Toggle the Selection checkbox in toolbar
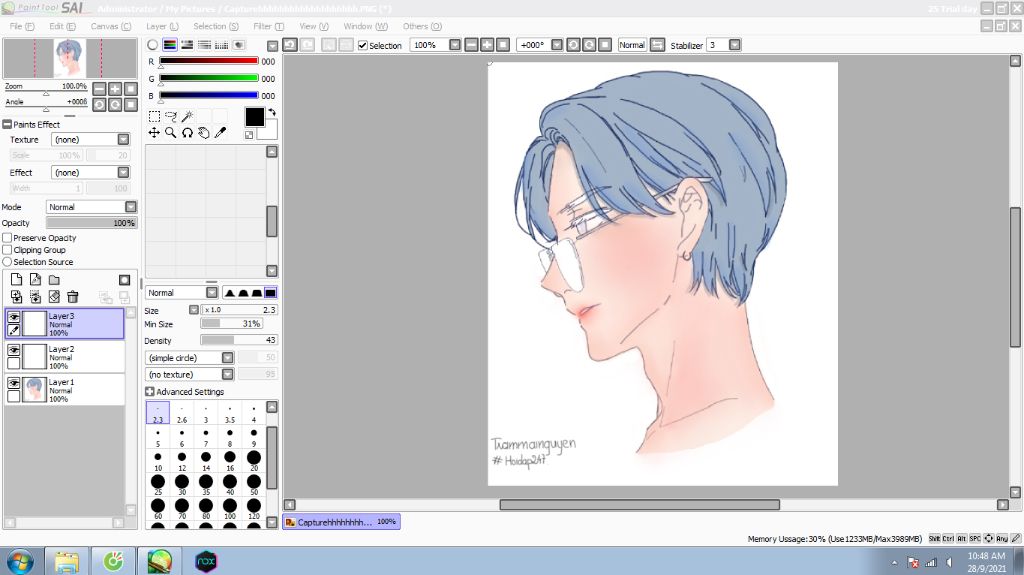This screenshot has height=575, width=1024. pyautogui.click(x=362, y=45)
